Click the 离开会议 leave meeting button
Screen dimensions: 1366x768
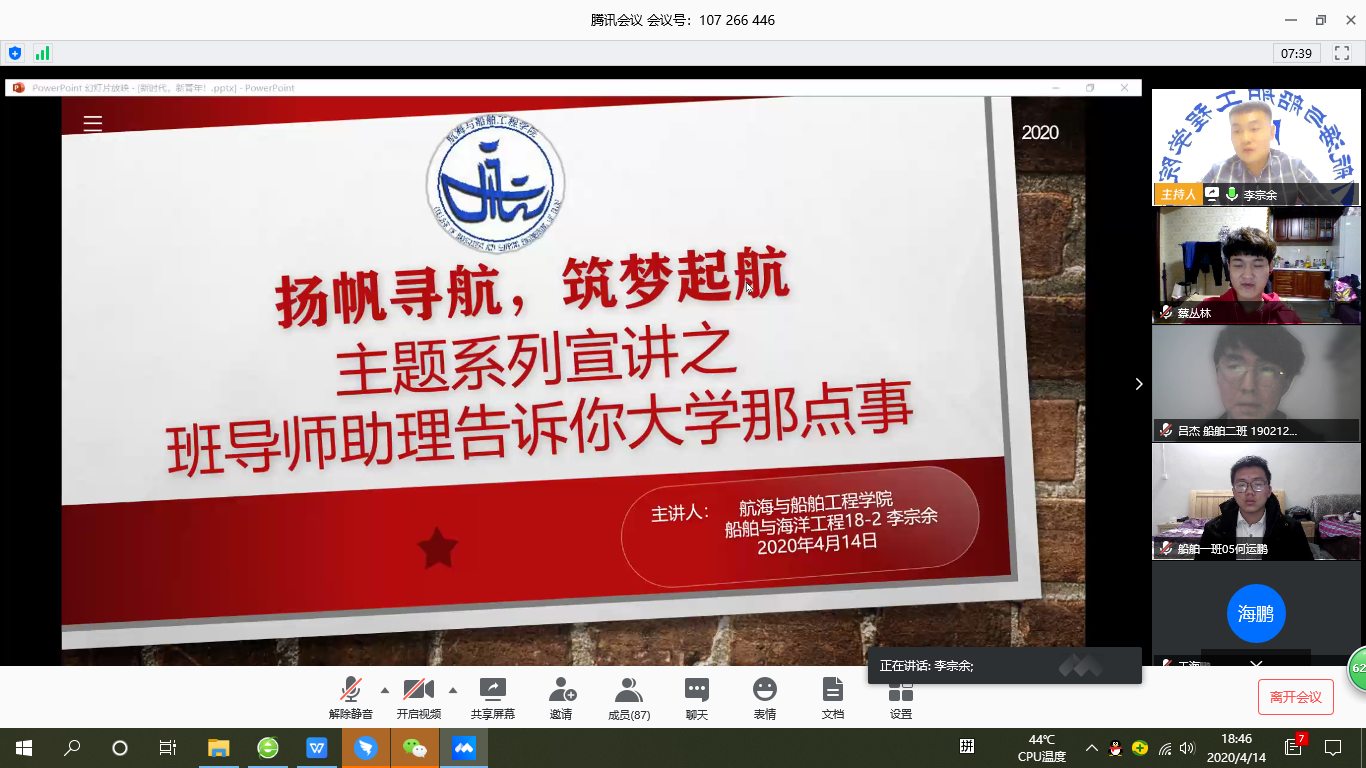click(x=1295, y=697)
